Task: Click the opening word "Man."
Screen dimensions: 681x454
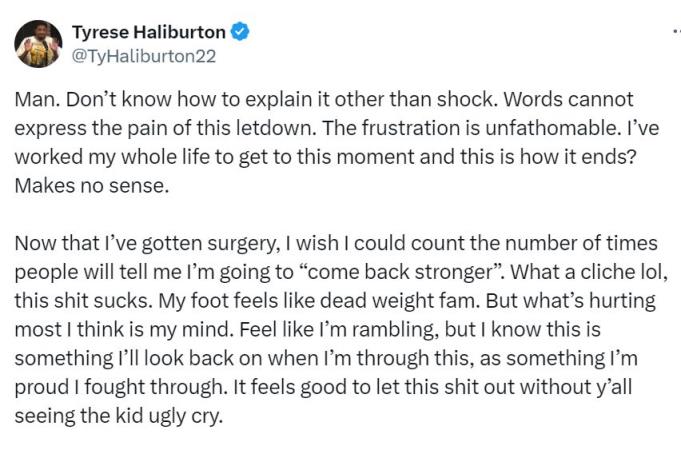Action: point(36,101)
